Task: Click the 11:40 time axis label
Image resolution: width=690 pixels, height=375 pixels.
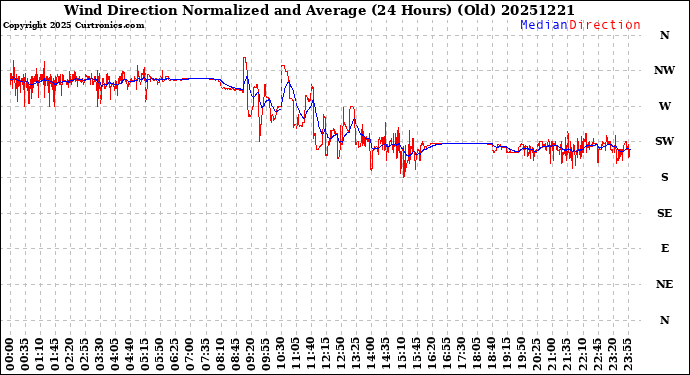Action: tap(311, 354)
